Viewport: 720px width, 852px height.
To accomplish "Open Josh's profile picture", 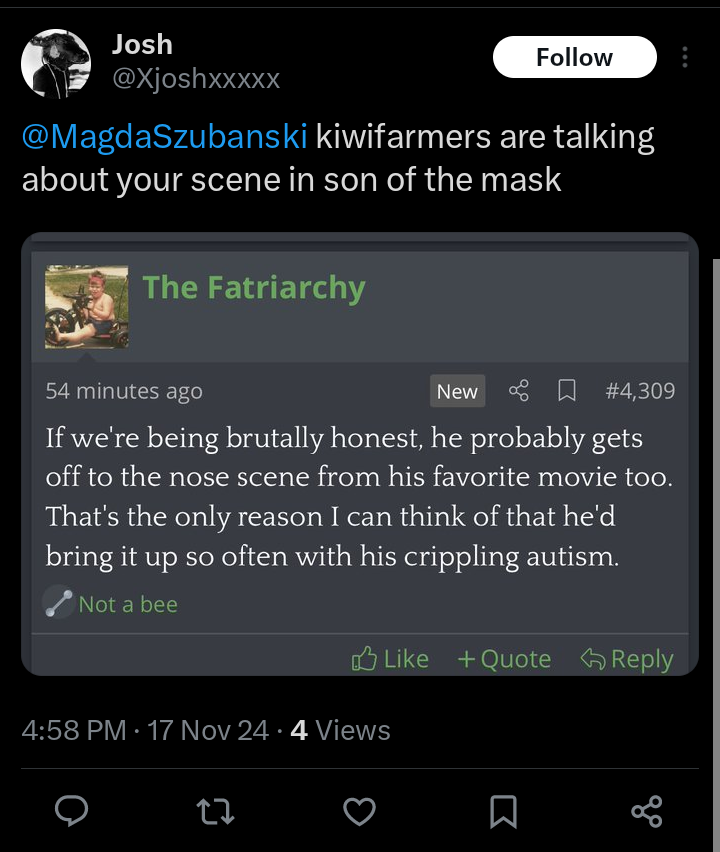I will point(56,64).
